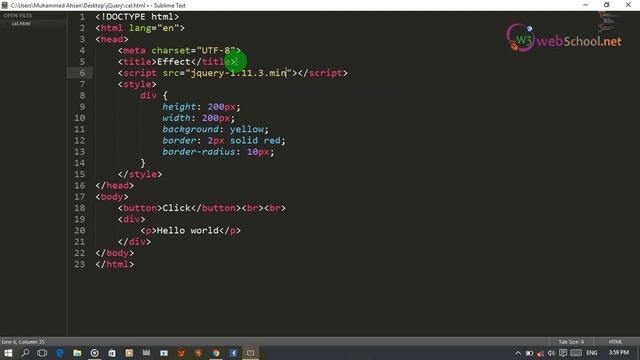
Task: Open the touch keyboard tray icon
Action: click(x=576, y=353)
